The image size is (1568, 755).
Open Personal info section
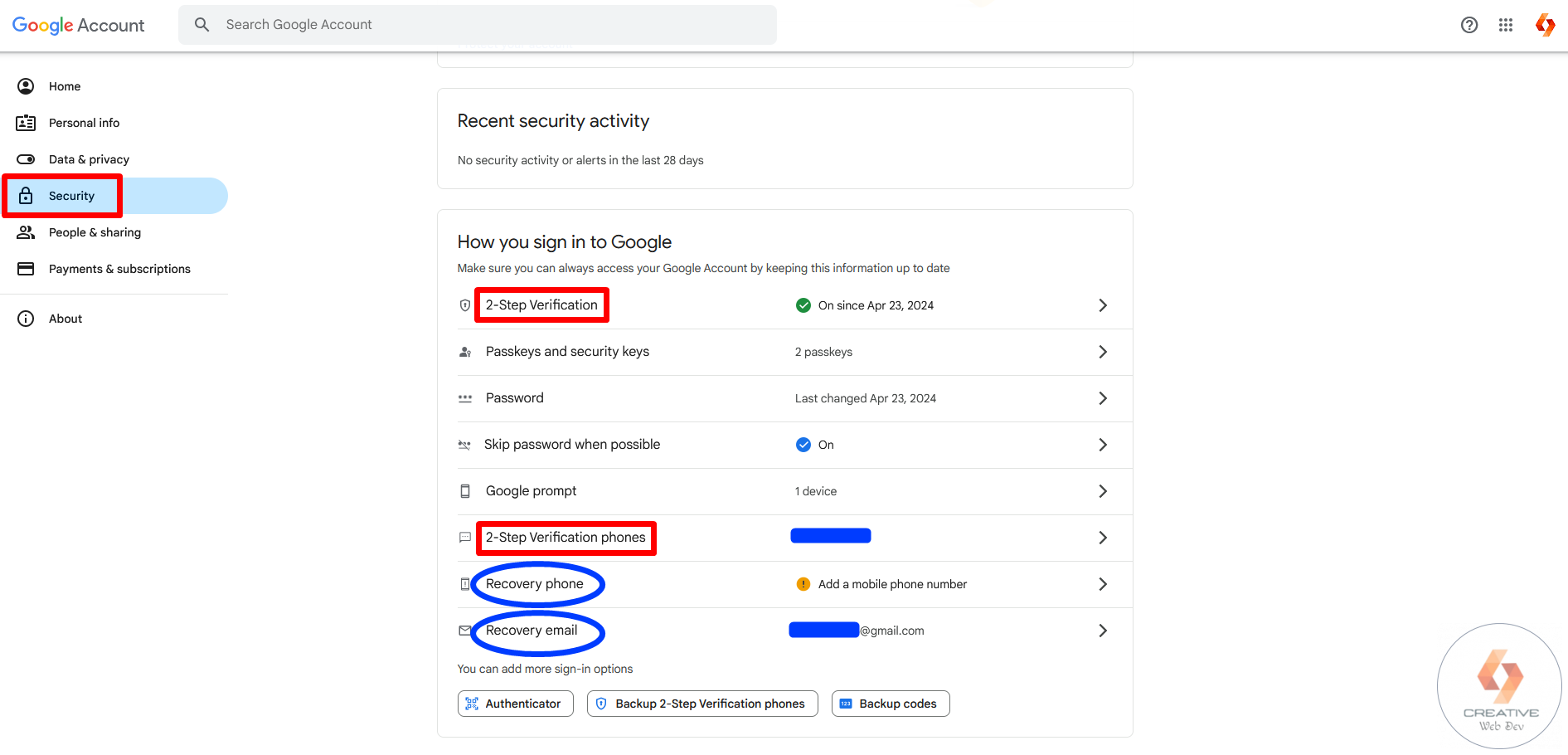point(114,123)
